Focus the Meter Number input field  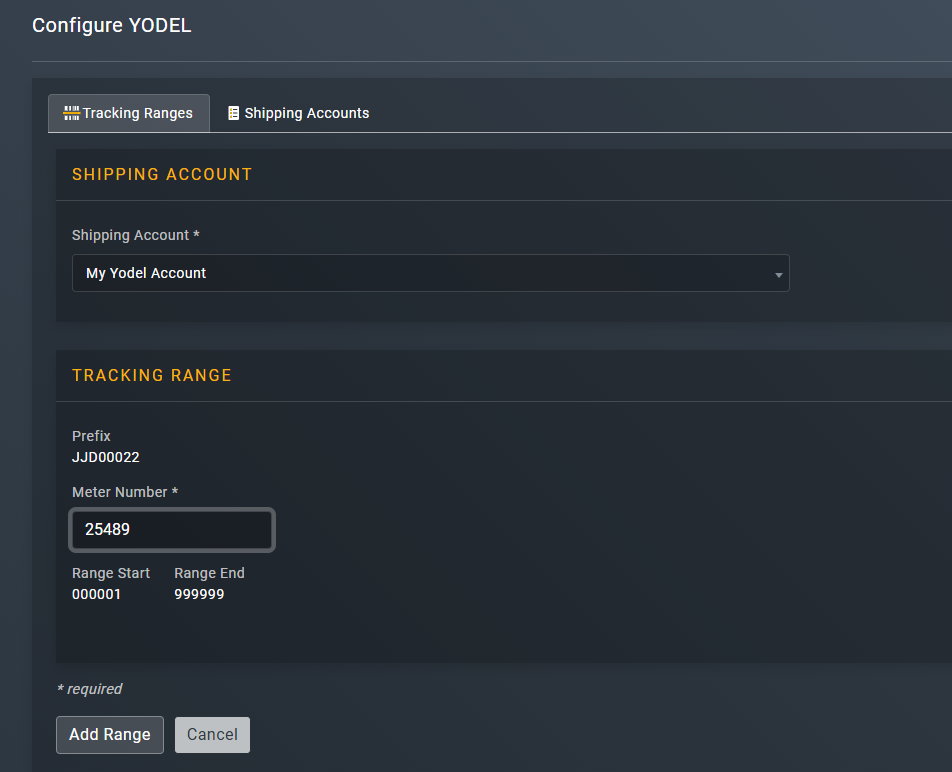tap(172, 529)
